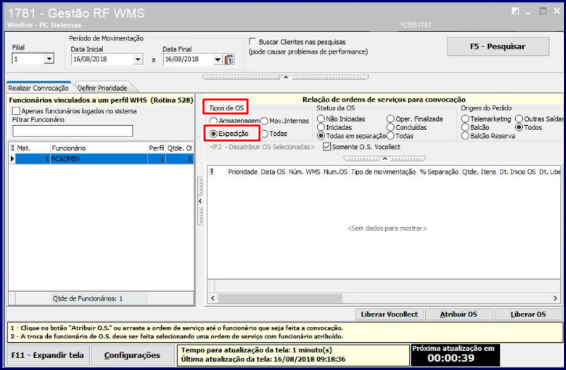Image resolution: width=566 pixels, height=370 pixels.
Task: Sort by the Mat. column header
Action: 32,148
